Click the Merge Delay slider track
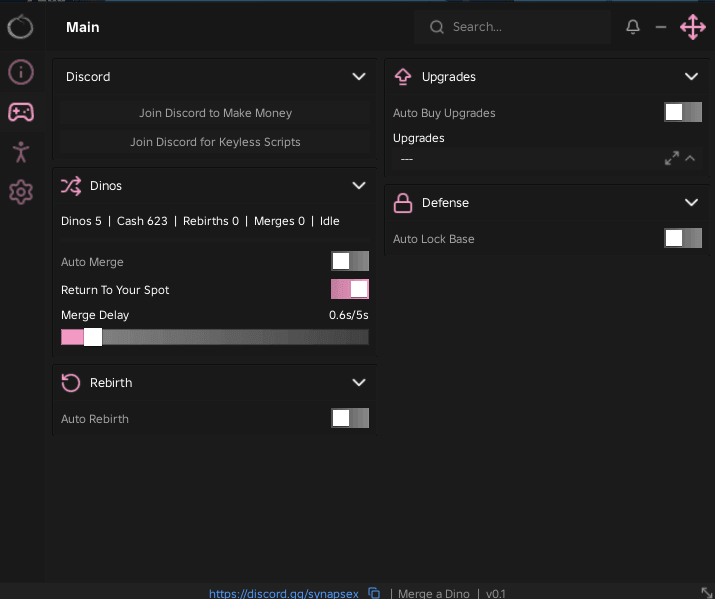 215,337
